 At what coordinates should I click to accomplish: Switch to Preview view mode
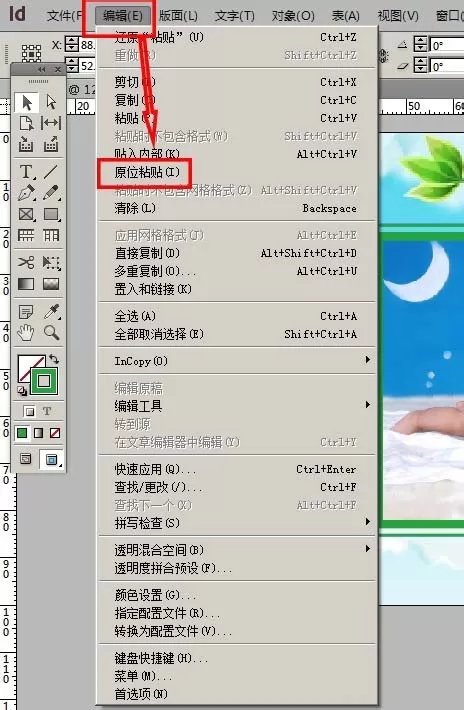(x=51, y=459)
